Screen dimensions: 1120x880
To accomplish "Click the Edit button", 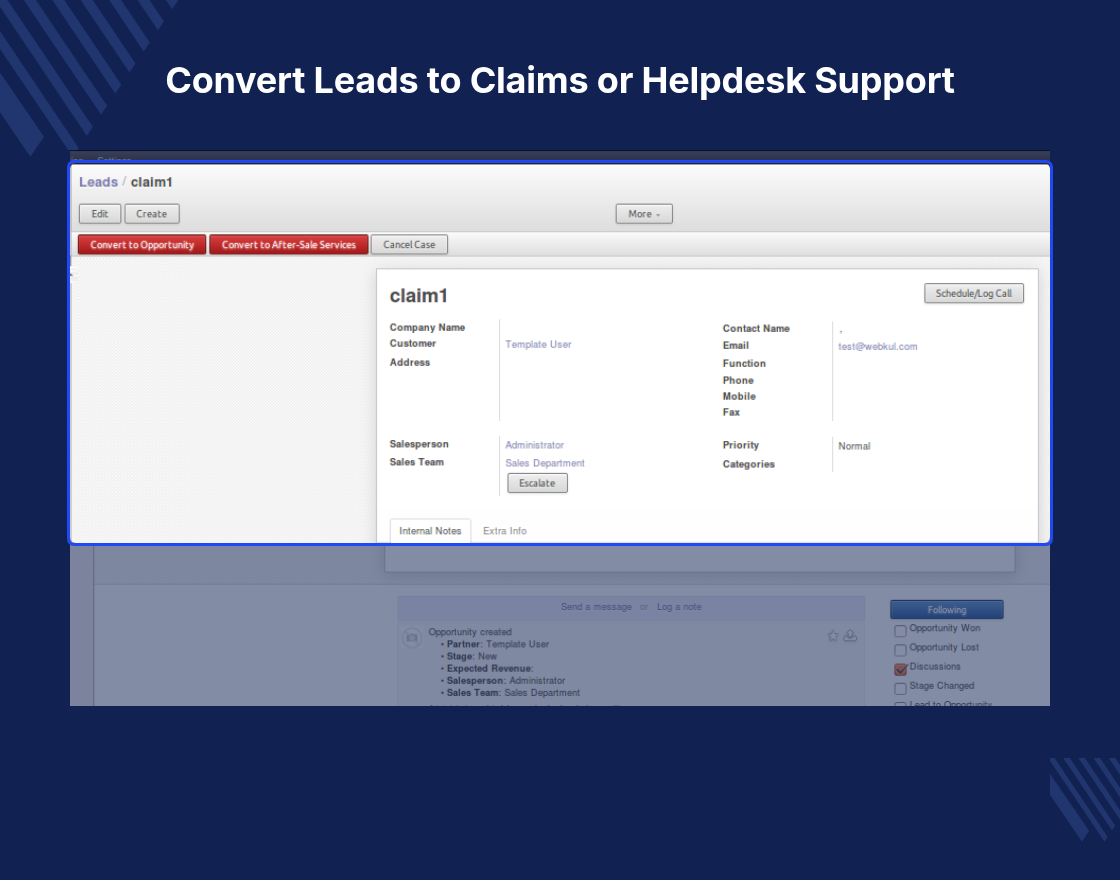I will tap(99, 214).
